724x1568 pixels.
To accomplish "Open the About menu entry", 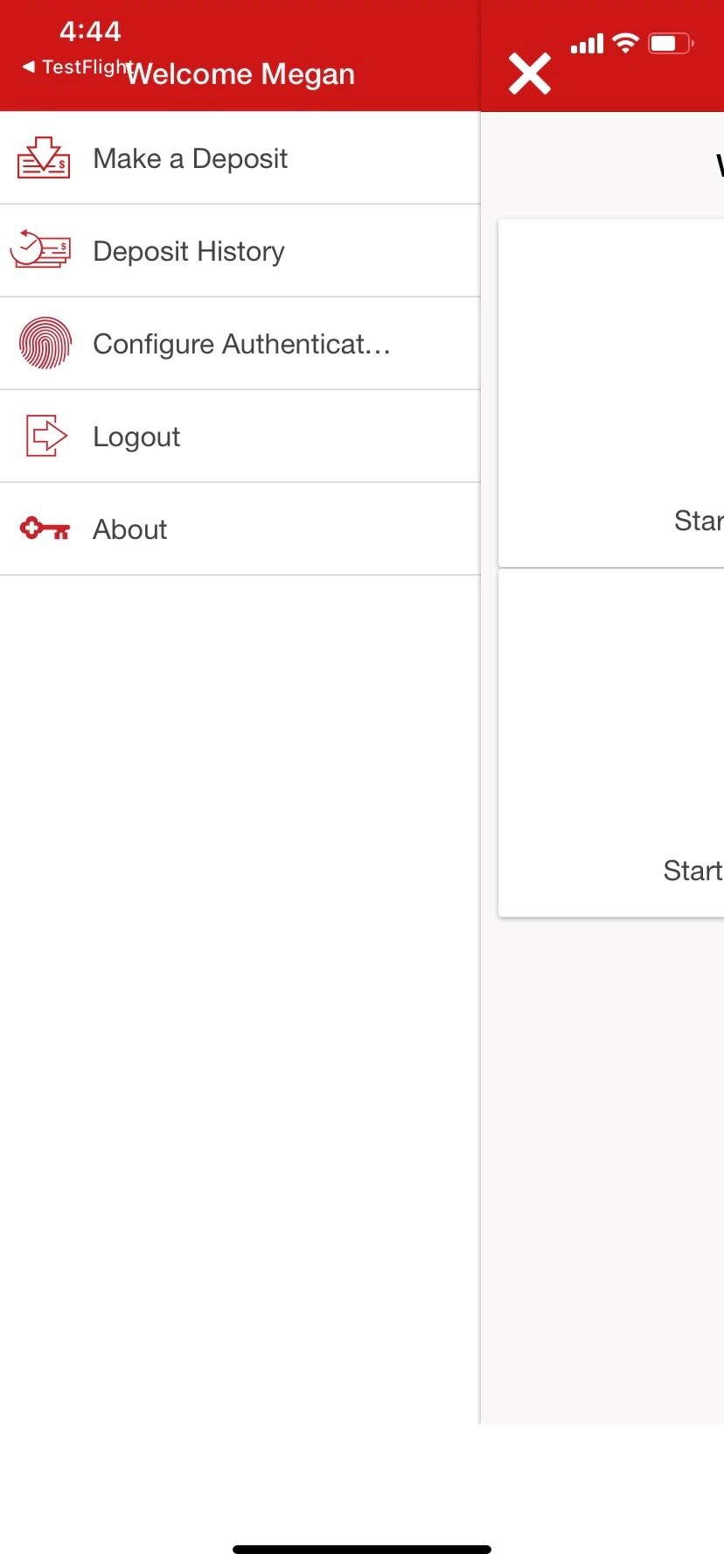I will 240,529.
